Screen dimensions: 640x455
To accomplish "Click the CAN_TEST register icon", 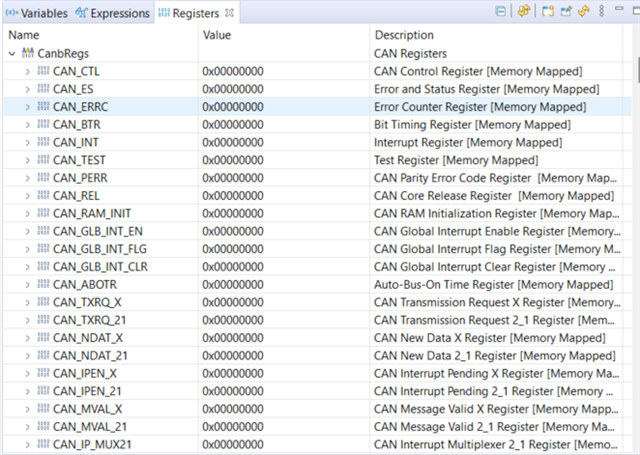I will pyautogui.click(x=43, y=160).
